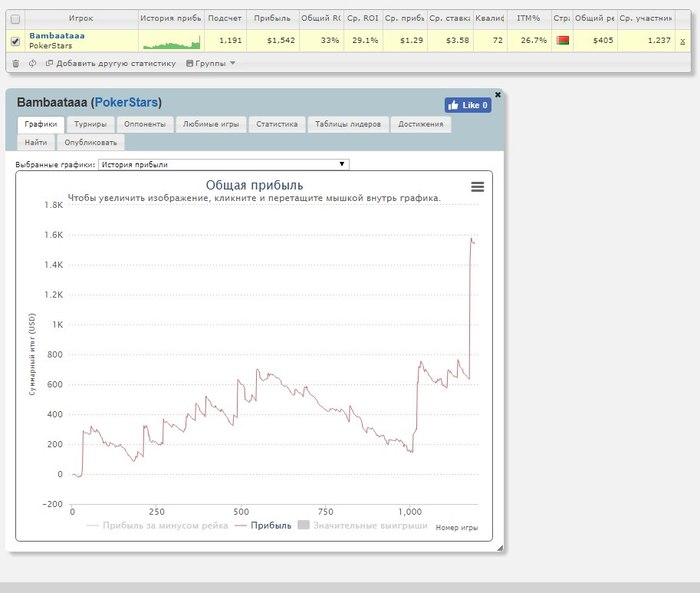700x593 pixels.
Task: Open the 'Таблицы лидеров' tab
Action: (x=348, y=124)
